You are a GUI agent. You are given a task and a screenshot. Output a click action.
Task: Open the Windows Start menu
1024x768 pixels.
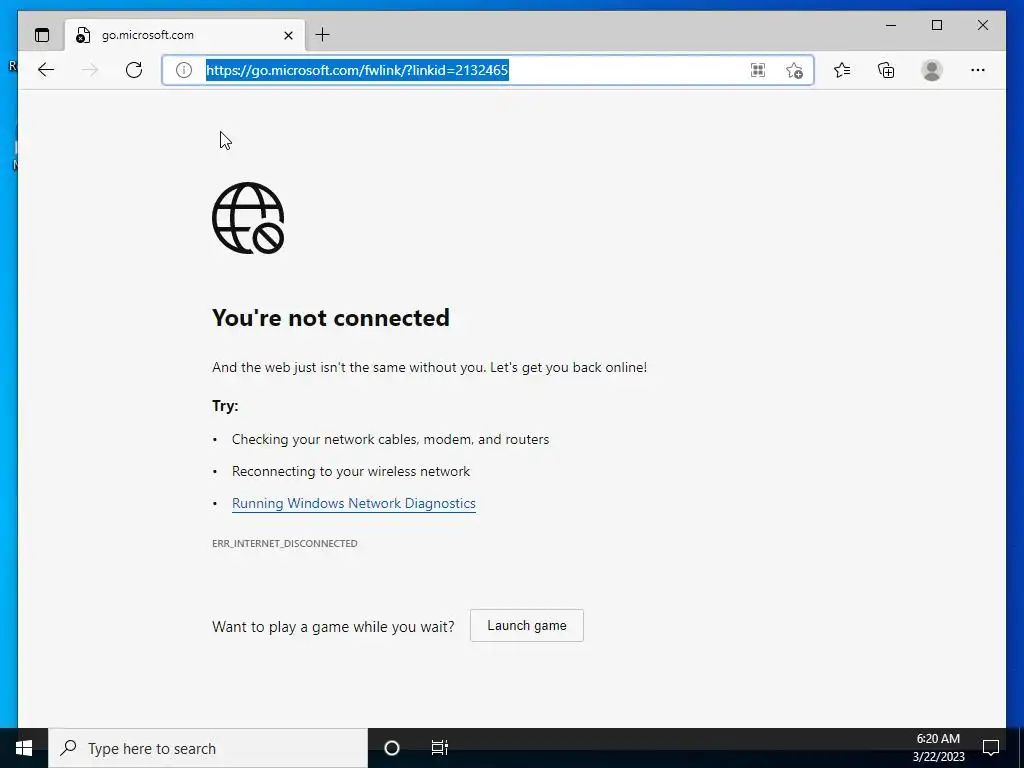(24, 748)
